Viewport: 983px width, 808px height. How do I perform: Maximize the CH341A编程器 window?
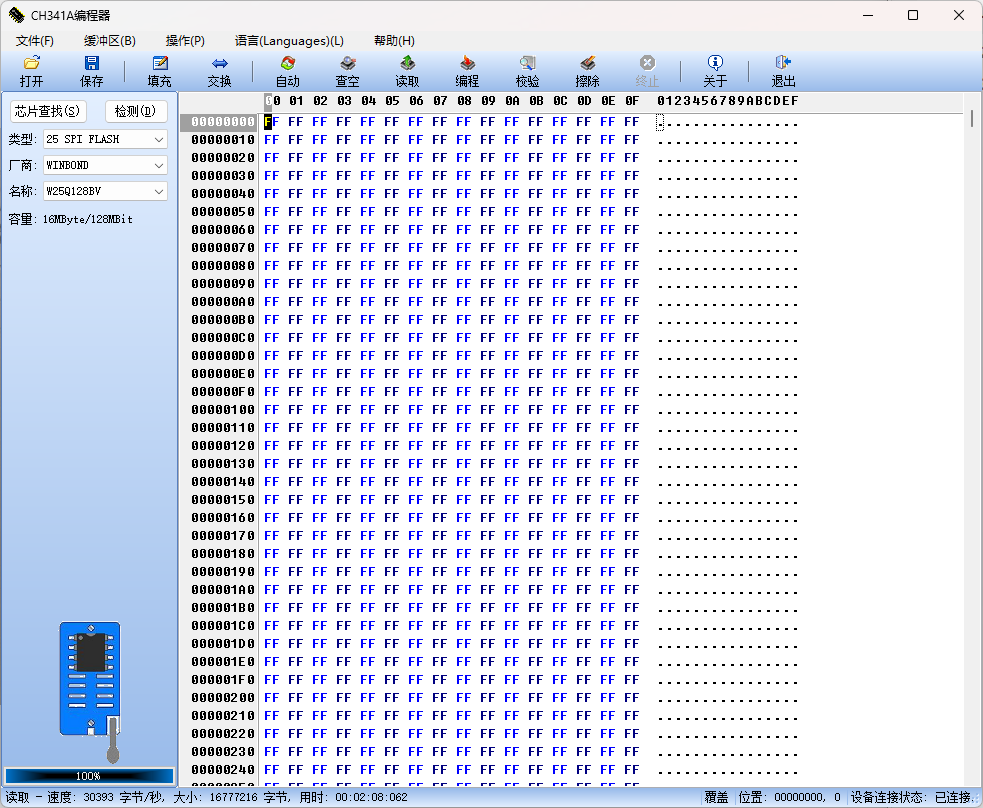[x=913, y=15]
